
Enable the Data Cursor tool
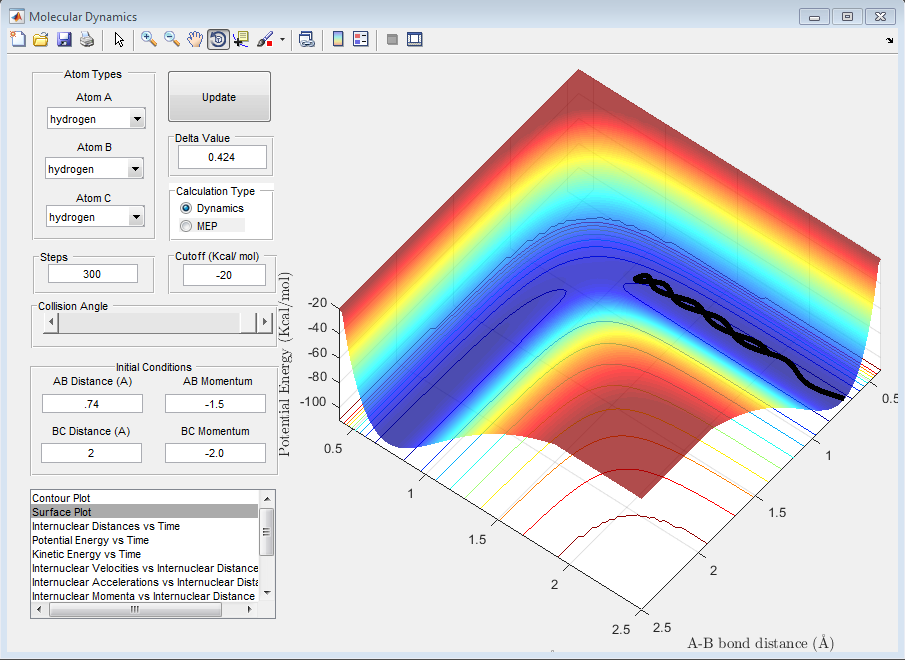click(x=241, y=39)
